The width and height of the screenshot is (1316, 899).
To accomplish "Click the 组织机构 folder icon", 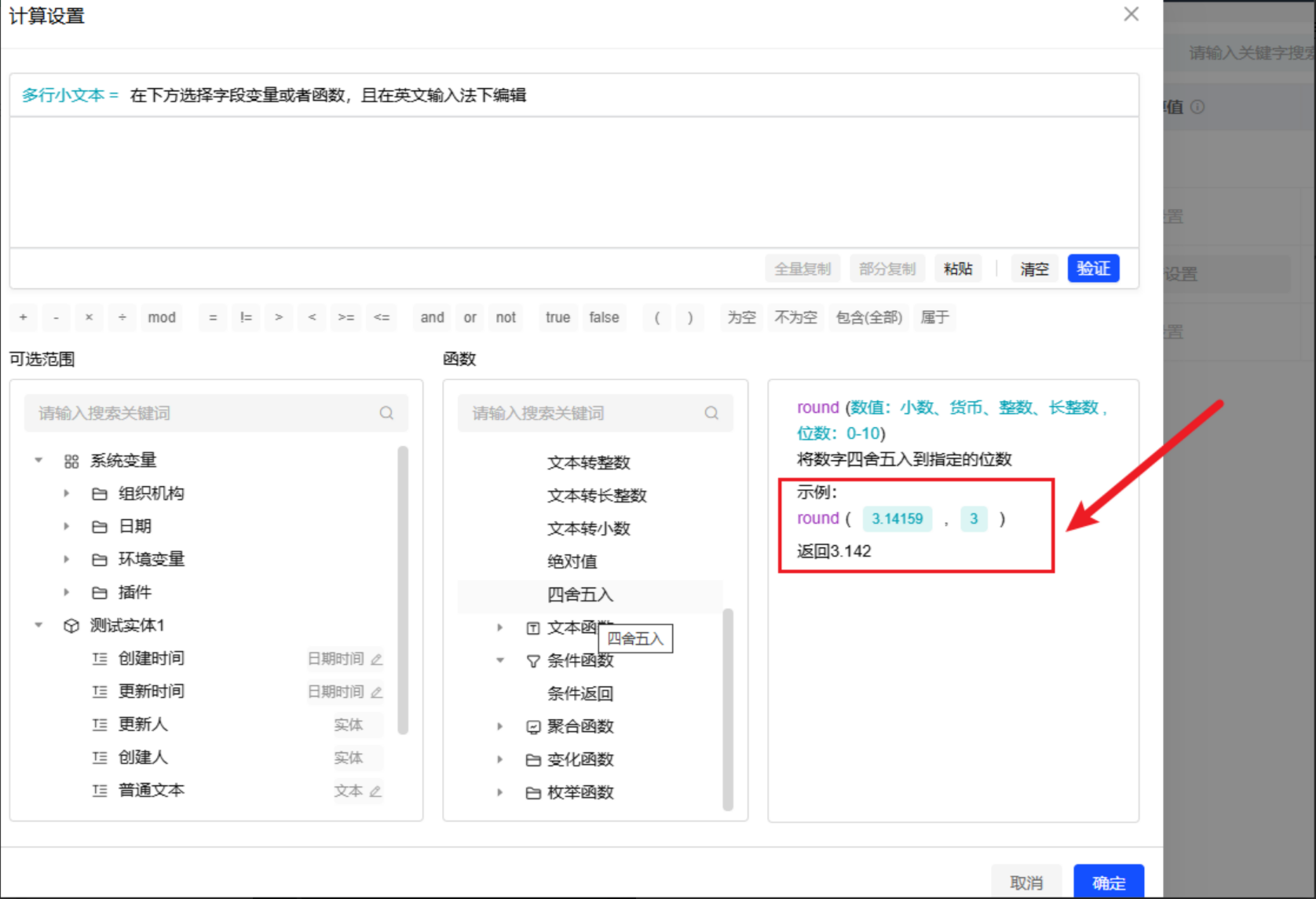I will [x=100, y=494].
